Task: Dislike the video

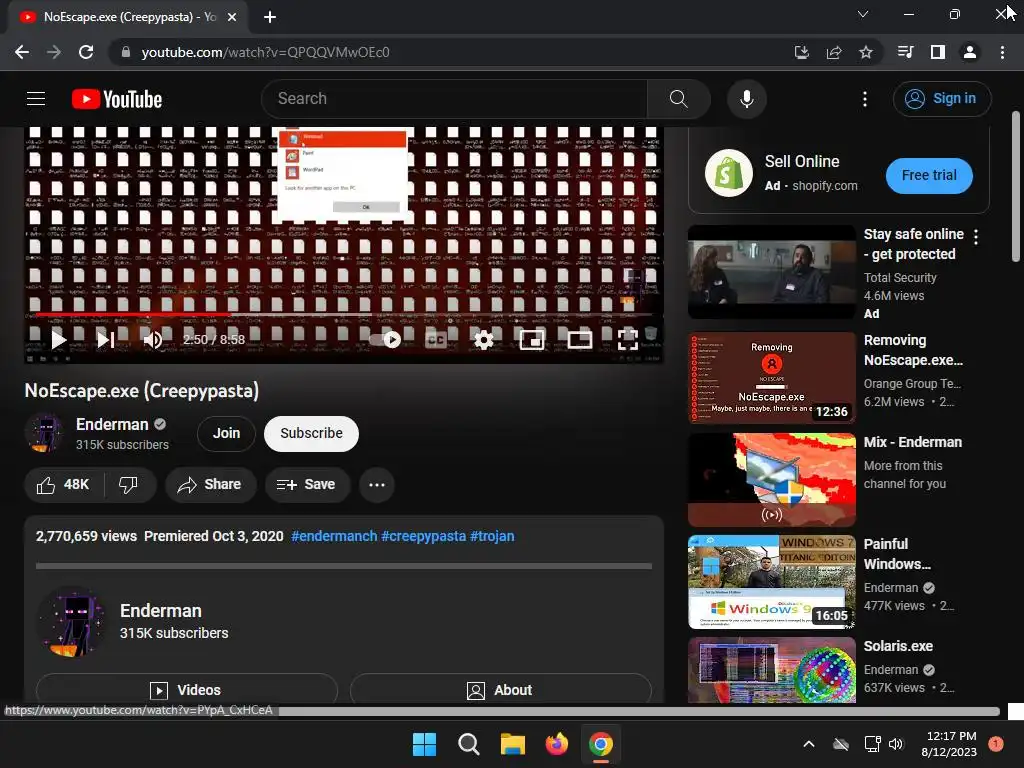Action: pos(129,485)
